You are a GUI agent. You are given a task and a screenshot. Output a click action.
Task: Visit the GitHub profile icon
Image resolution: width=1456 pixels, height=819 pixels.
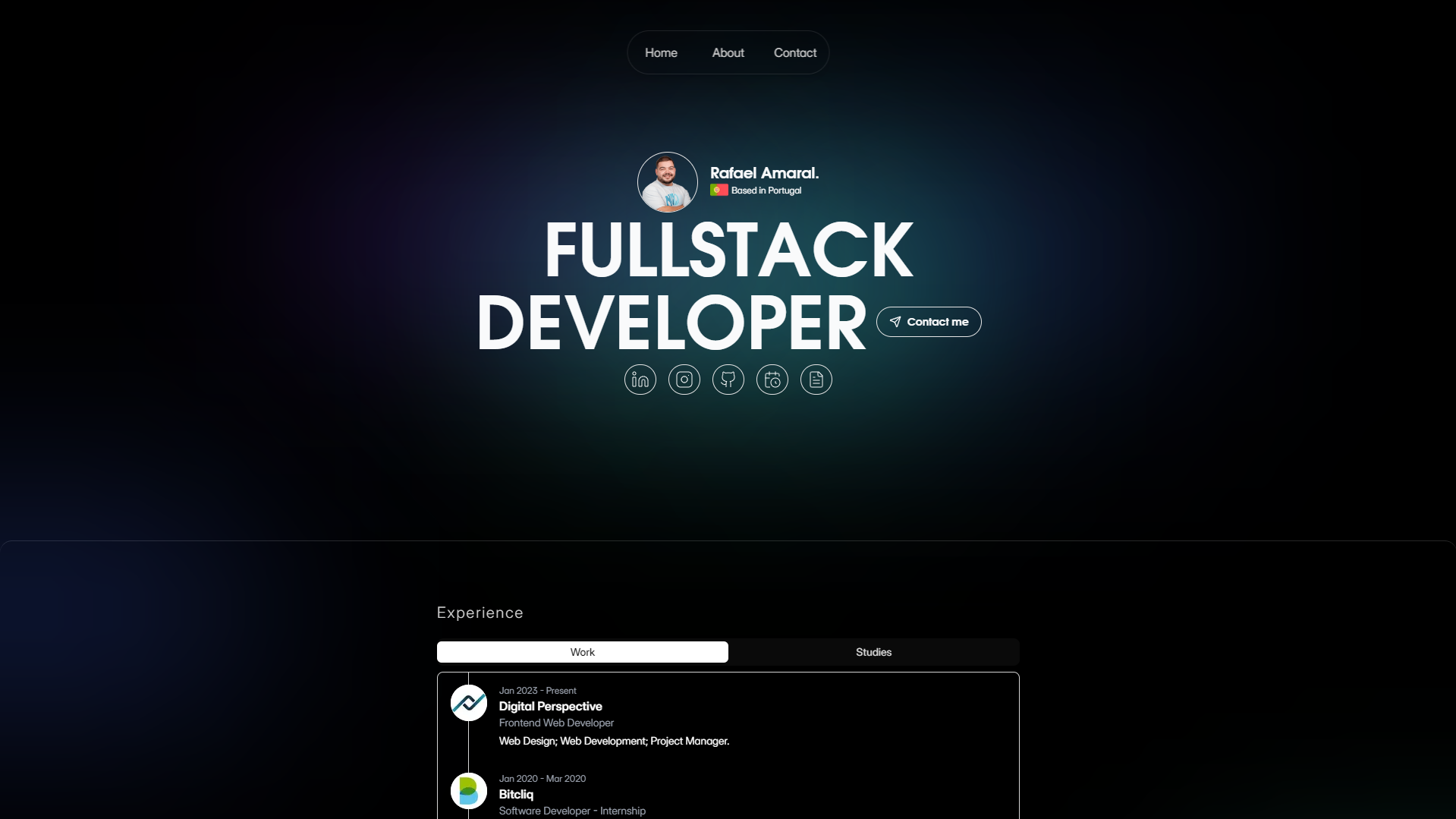coord(728,380)
